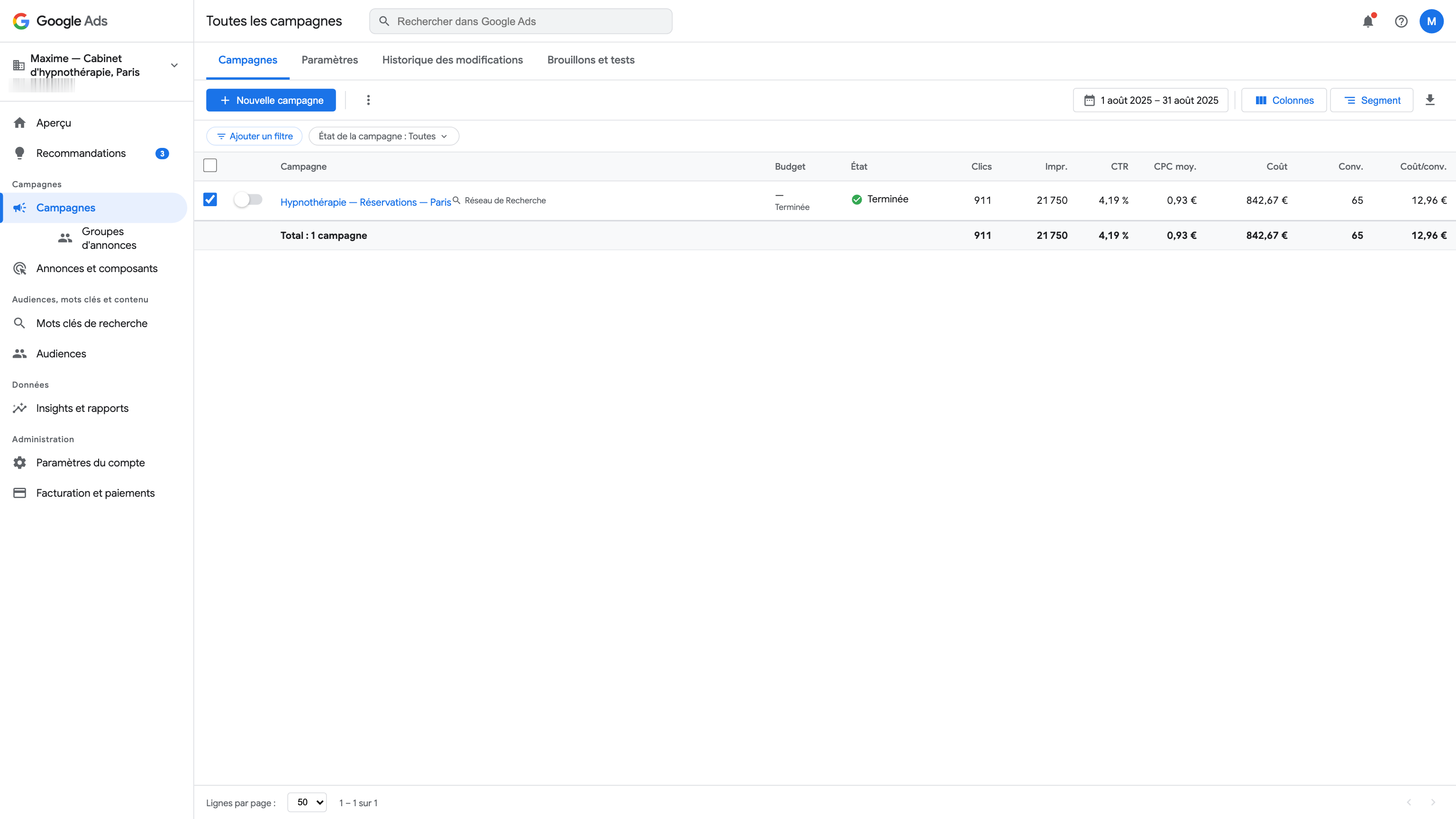Open the Segment menu
The image size is (1456, 819).
coord(1371,100)
